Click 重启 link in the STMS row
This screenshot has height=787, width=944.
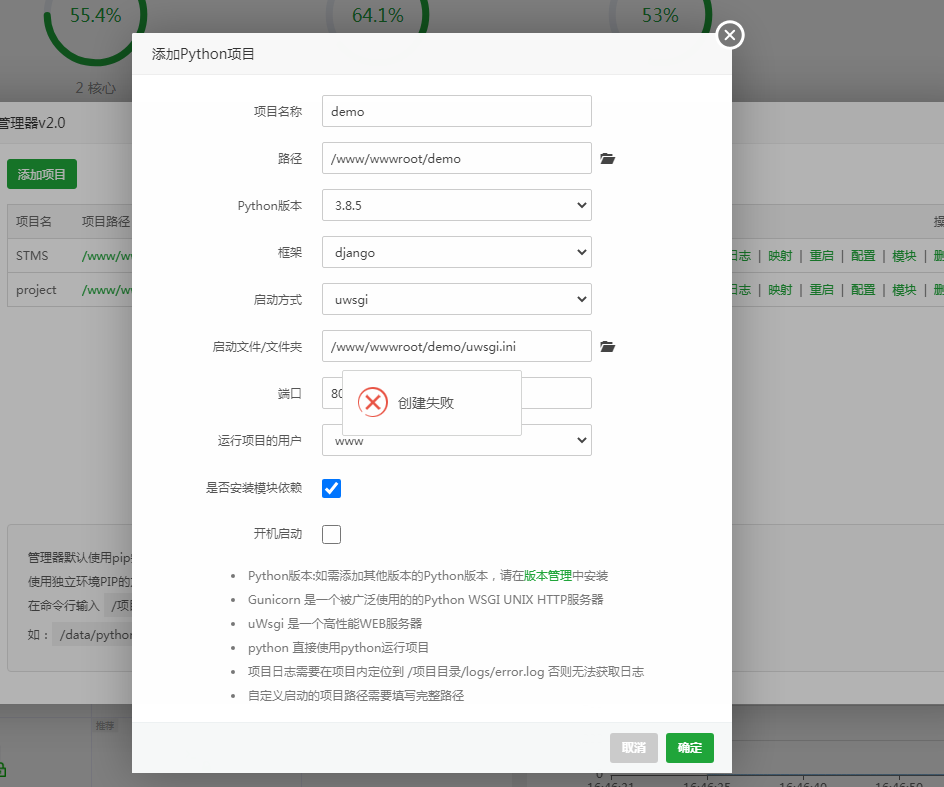[x=821, y=256]
